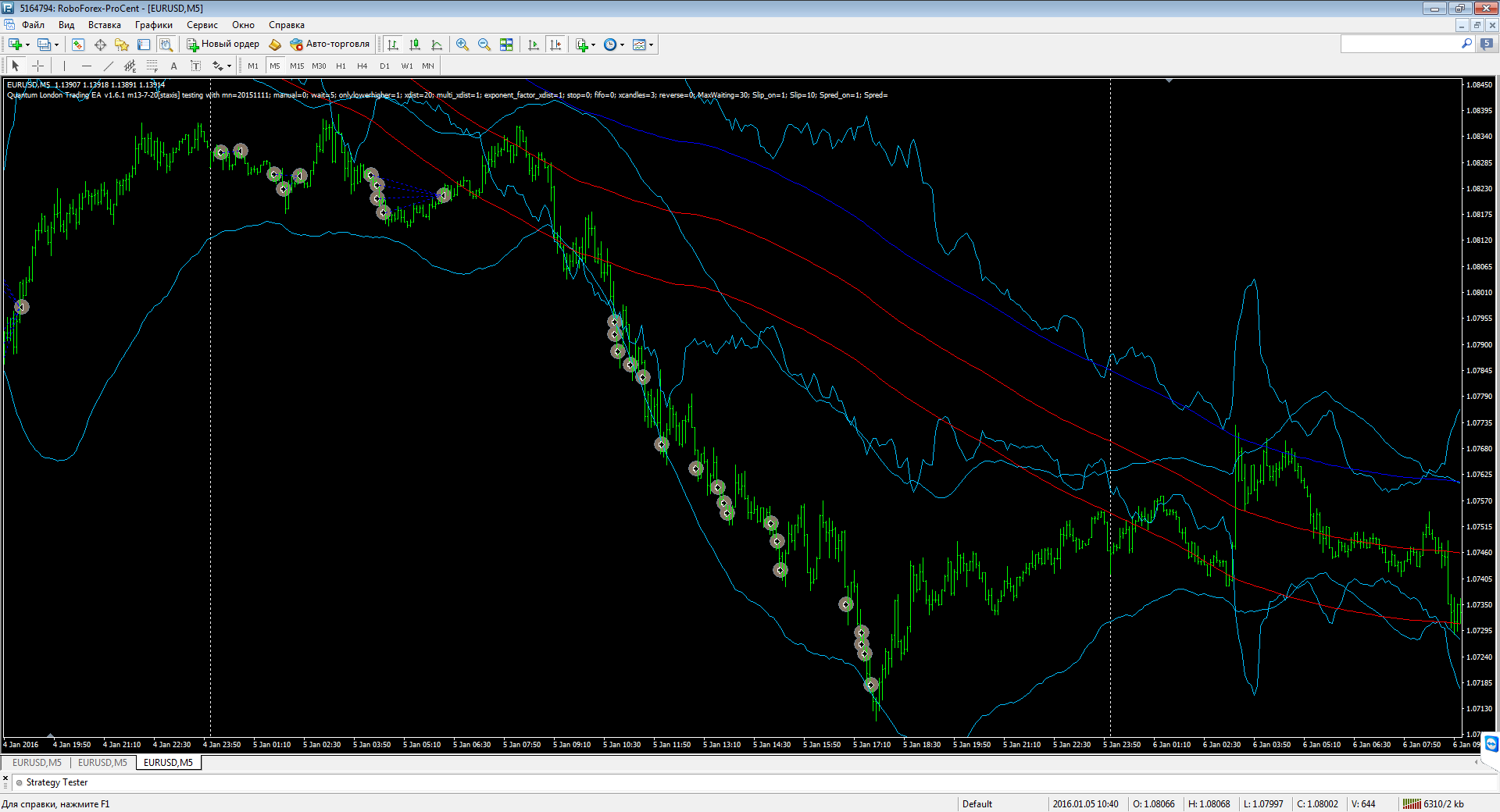Open MetaEditor with the yellow book icon
1500x812 pixels.
coord(275,45)
